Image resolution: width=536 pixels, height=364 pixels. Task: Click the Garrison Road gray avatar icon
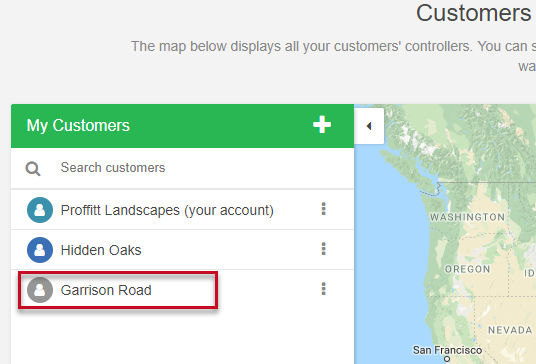40,290
